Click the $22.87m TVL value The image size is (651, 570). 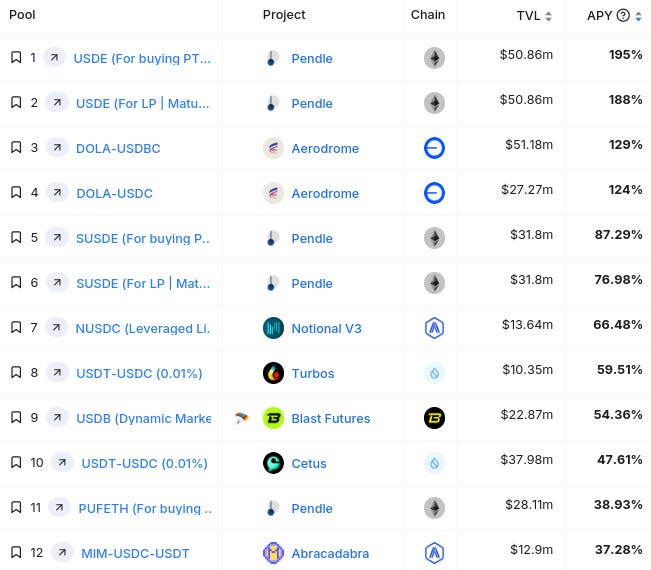click(x=526, y=414)
